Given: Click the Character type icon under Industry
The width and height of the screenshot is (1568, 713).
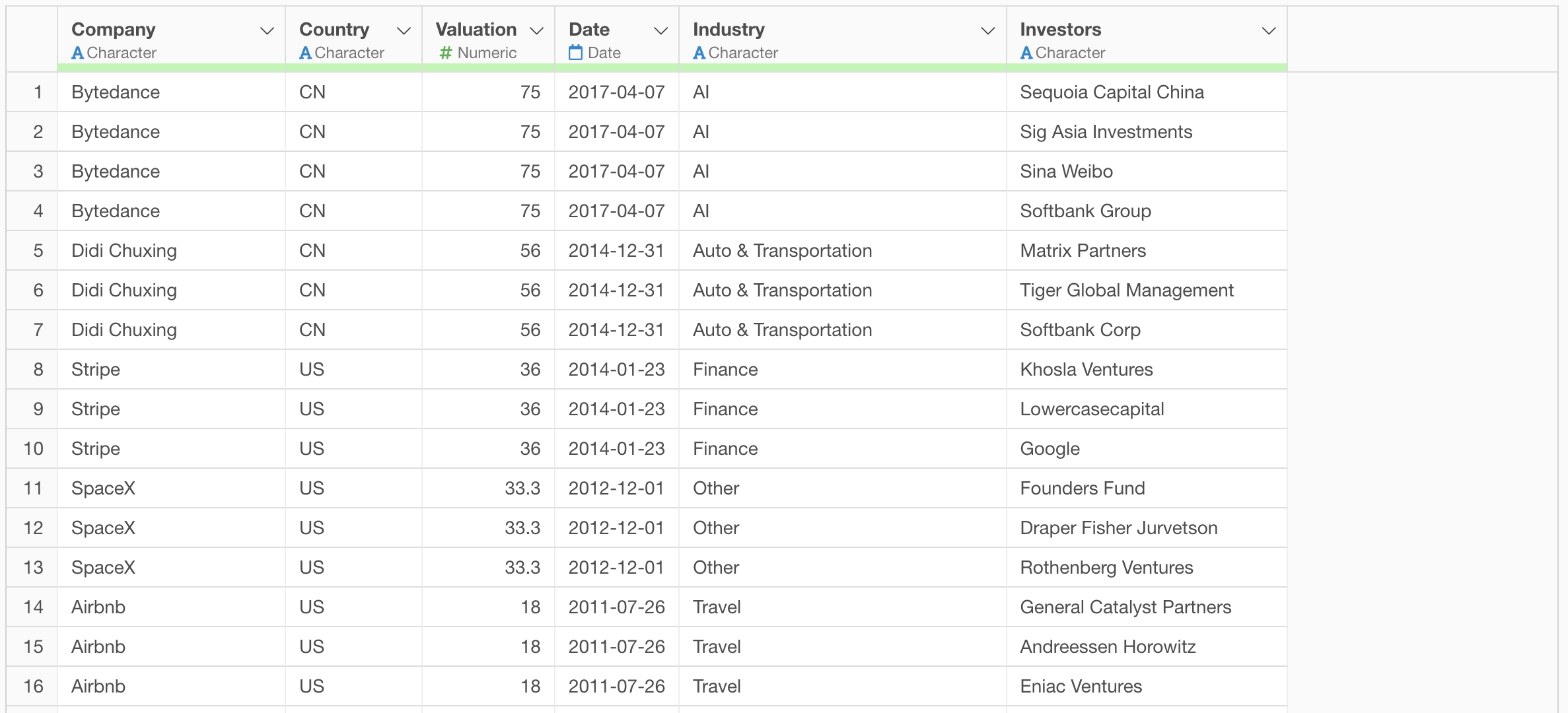Looking at the screenshot, I should (699, 53).
